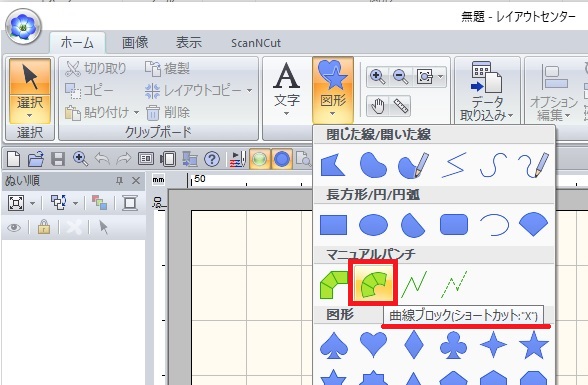Open the 文字 text tool
This screenshot has width=588, height=385.
tap(287, 90)
